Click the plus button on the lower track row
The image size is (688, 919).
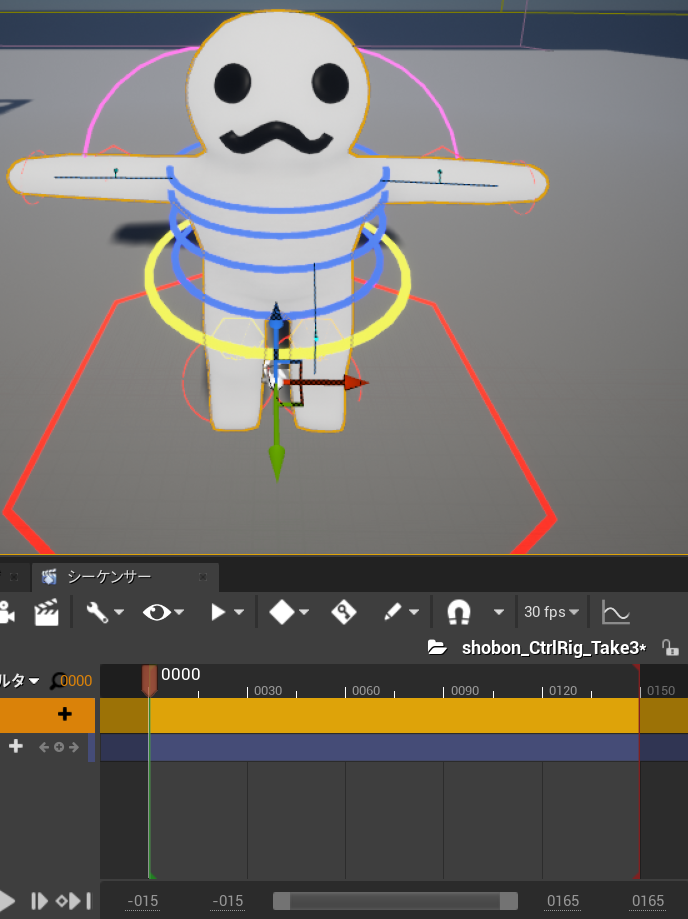tap(16, 746)
